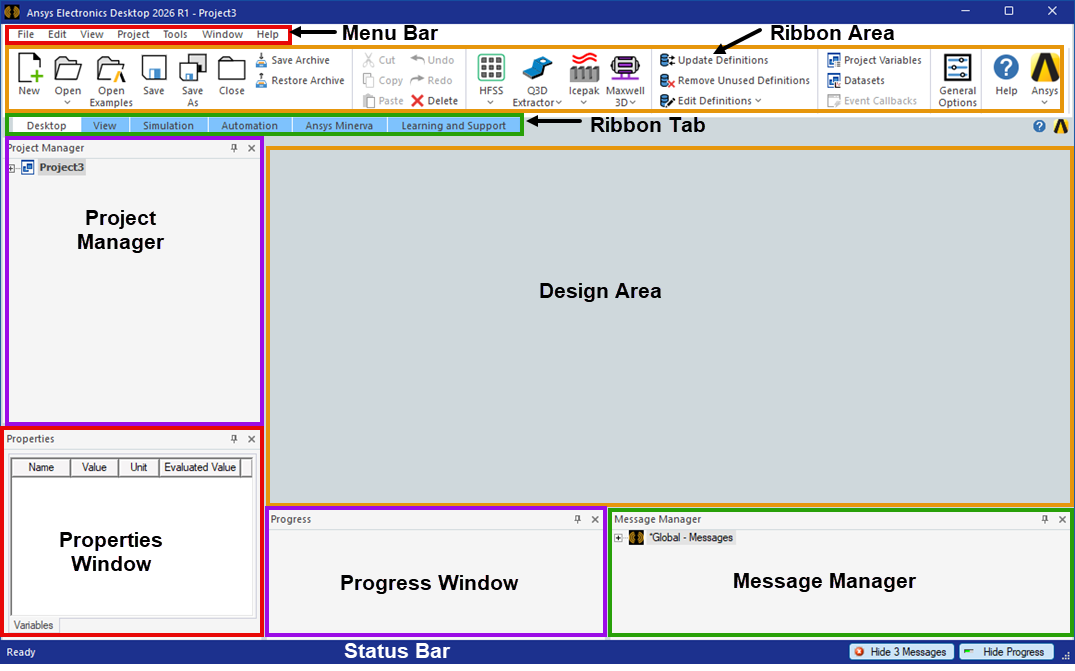Open the Icepak dropdown arrow

583,103
